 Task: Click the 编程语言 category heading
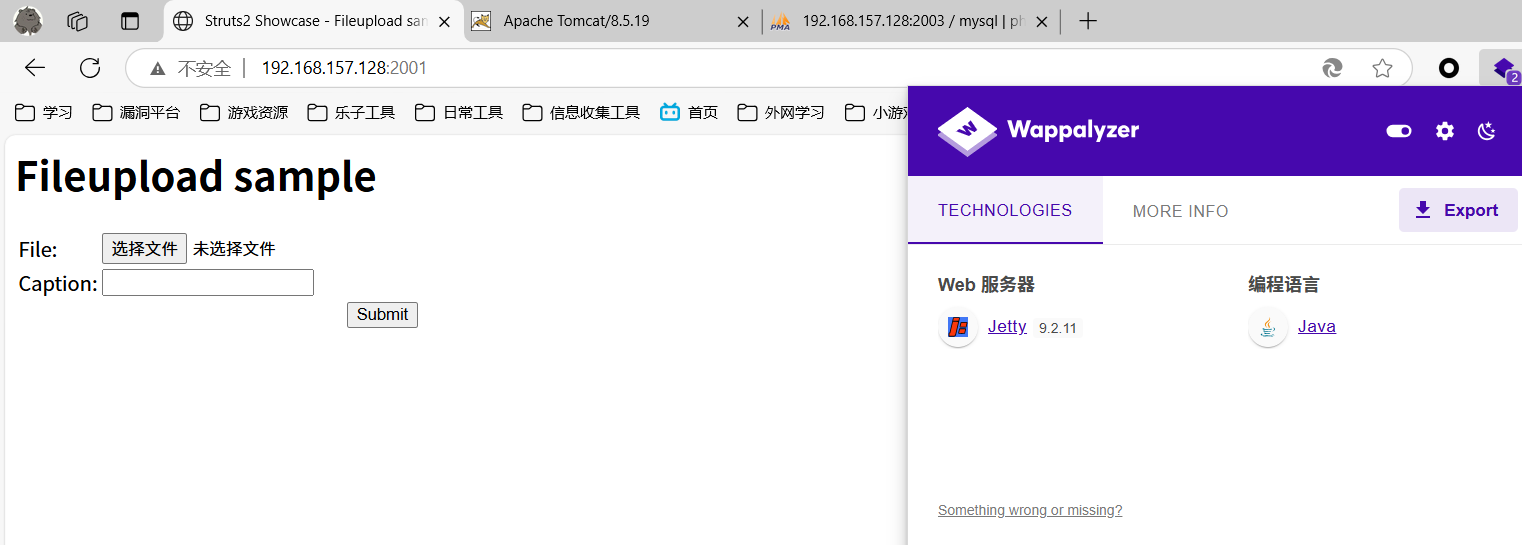(x=1284, y=285)
